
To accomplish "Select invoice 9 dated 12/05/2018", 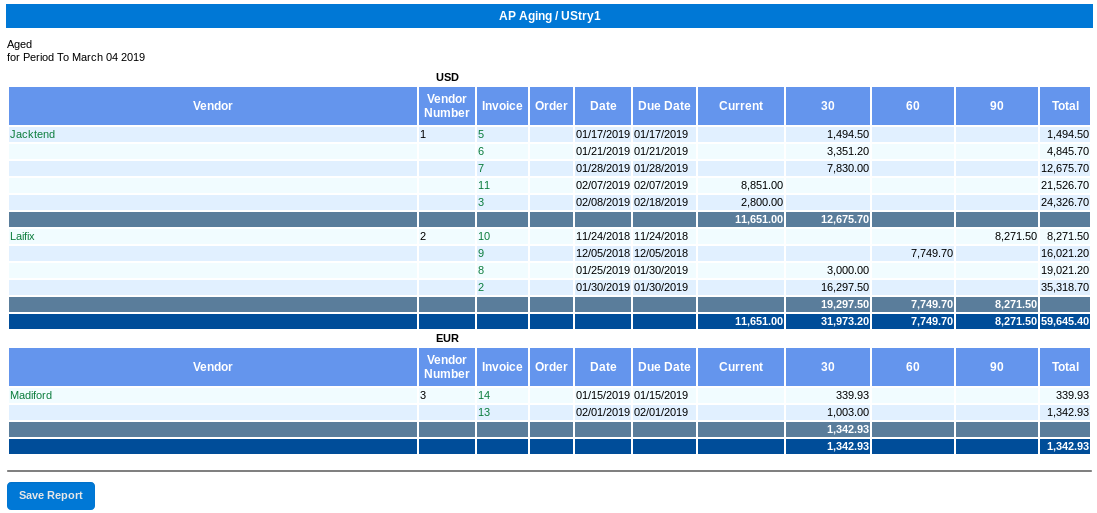I will pyautogui.click(x=481, y=254).
